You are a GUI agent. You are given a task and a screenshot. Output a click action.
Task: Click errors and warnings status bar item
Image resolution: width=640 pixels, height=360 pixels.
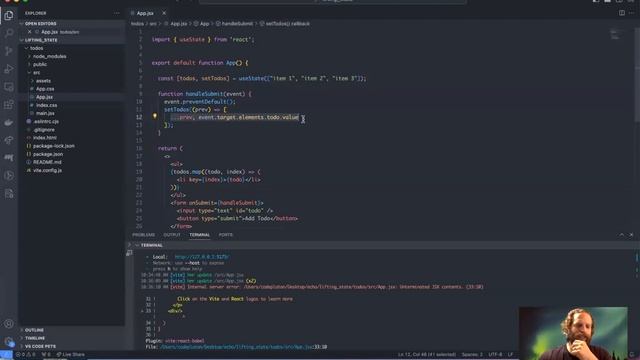25,355
